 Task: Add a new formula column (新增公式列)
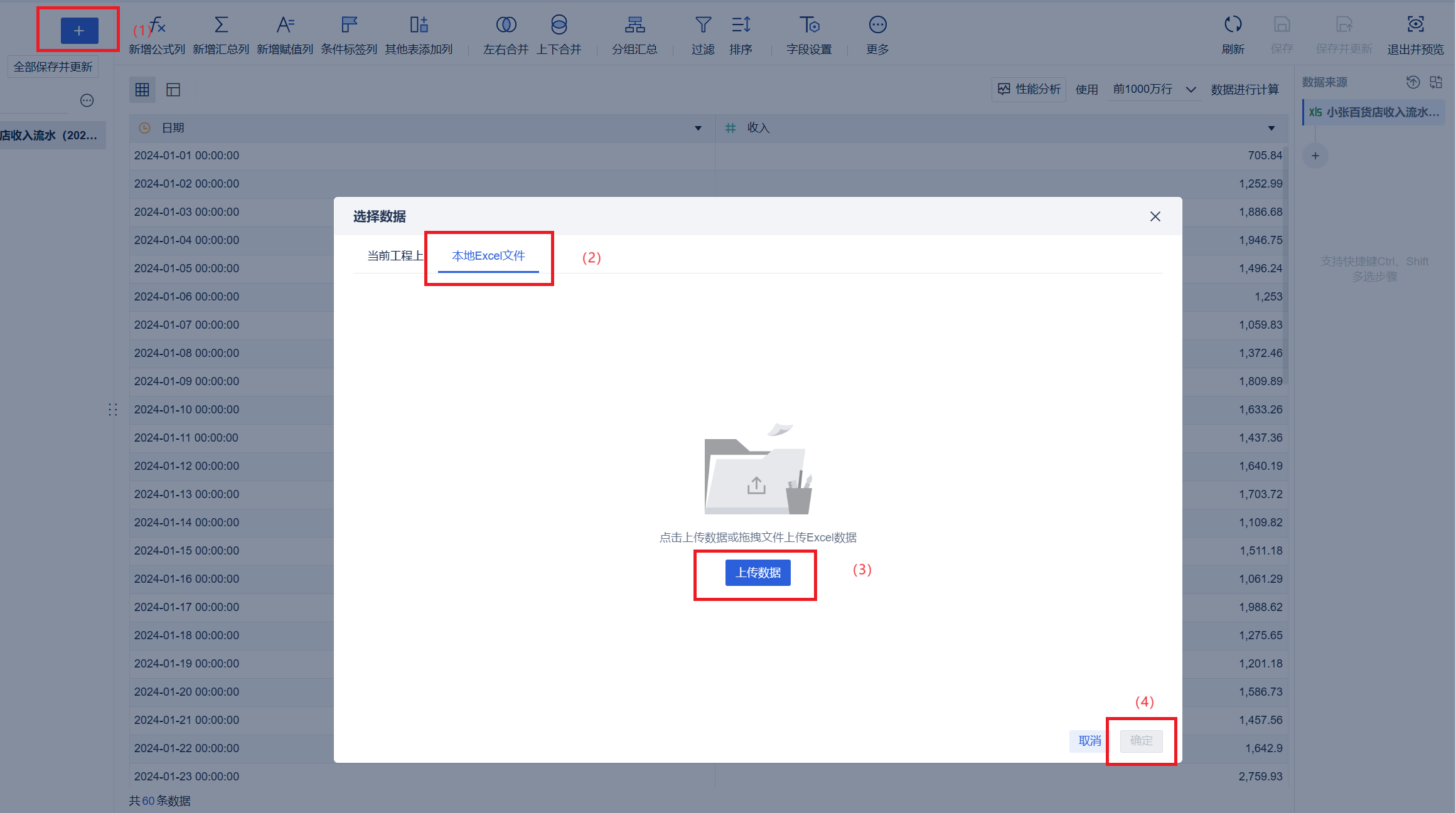157,35
